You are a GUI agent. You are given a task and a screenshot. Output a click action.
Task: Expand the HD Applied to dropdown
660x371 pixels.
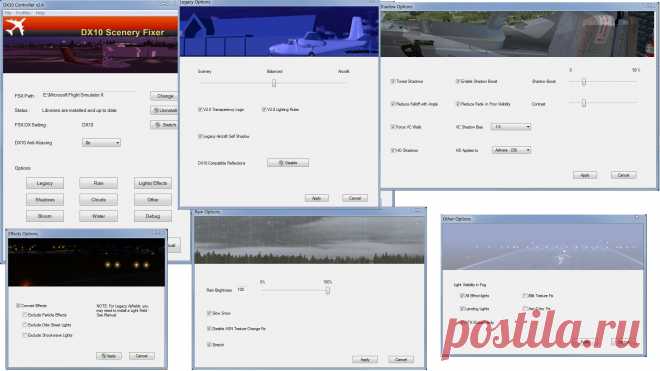(511, 150)
